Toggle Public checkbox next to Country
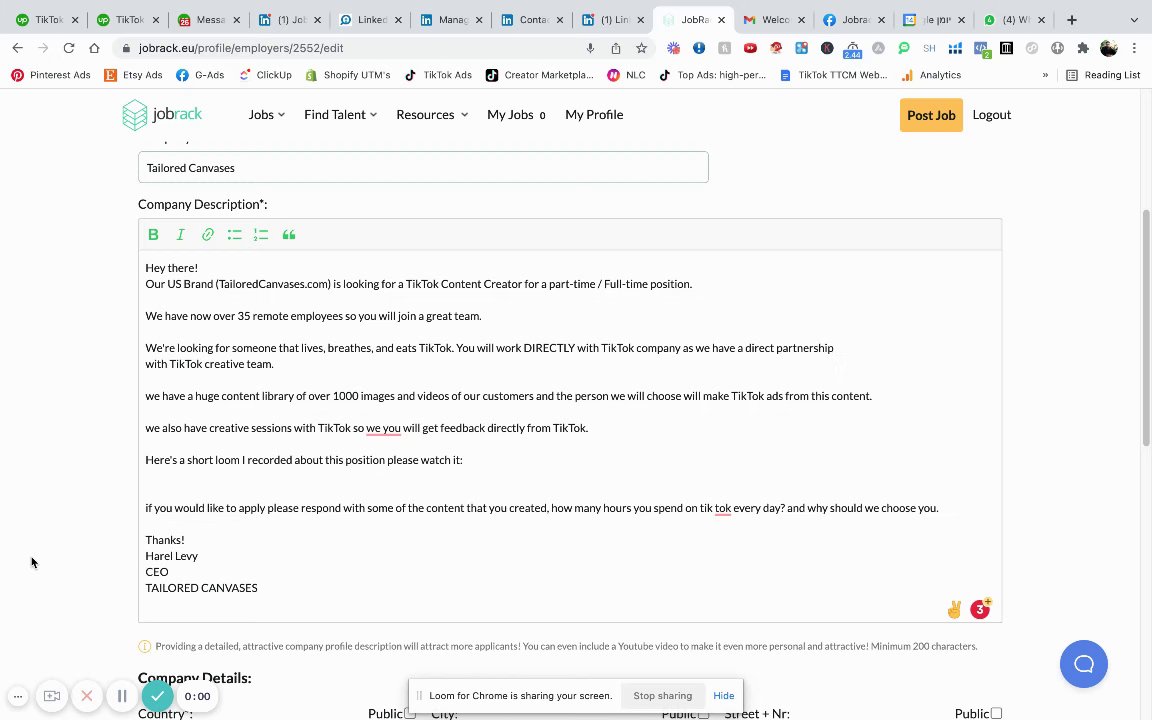Image resolution: width=1152 pixels, height=720 pixels. pyautogui.click(x=410, y=713)
